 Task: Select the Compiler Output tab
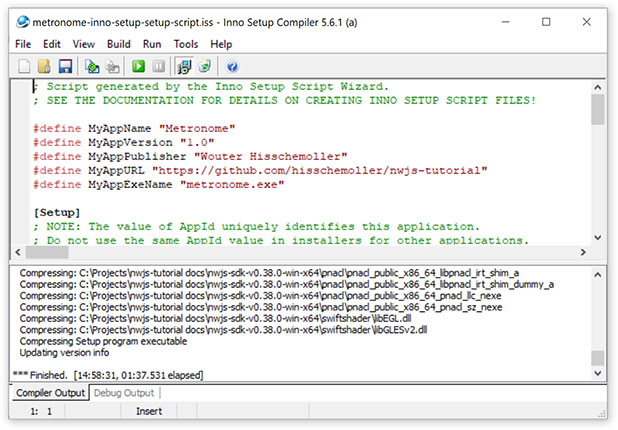coord(49,393)
